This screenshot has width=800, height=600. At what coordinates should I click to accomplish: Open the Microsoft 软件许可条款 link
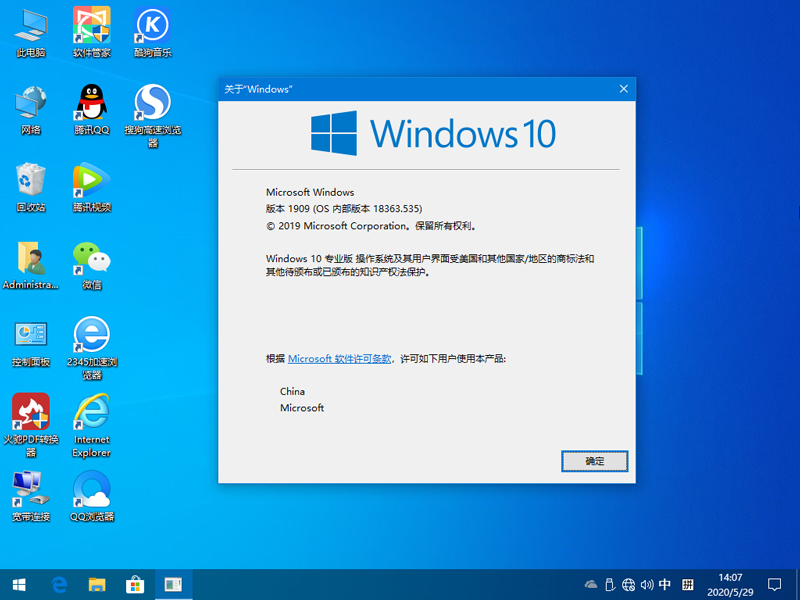point(339,358)
